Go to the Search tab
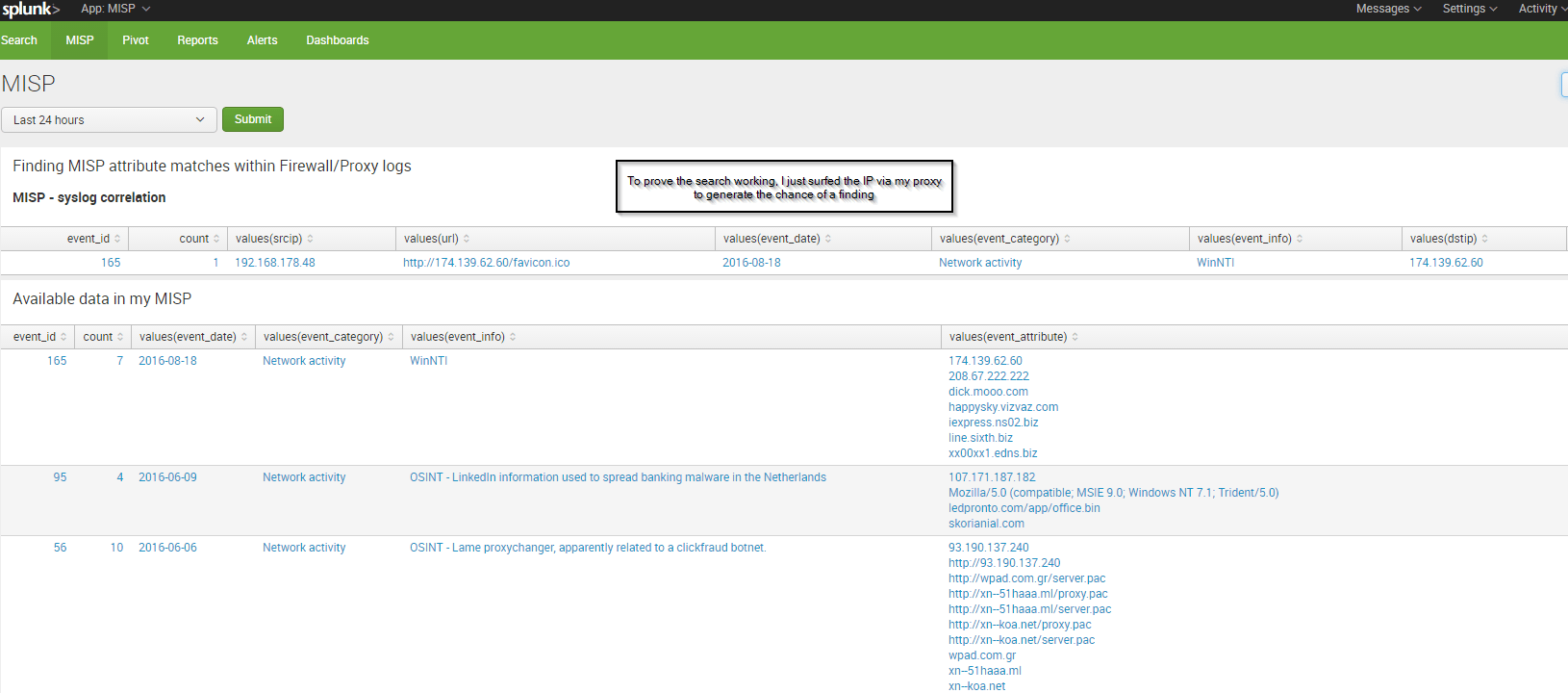Image resolution: width=1568 pixels, height=693 pixels. (19, 40)
